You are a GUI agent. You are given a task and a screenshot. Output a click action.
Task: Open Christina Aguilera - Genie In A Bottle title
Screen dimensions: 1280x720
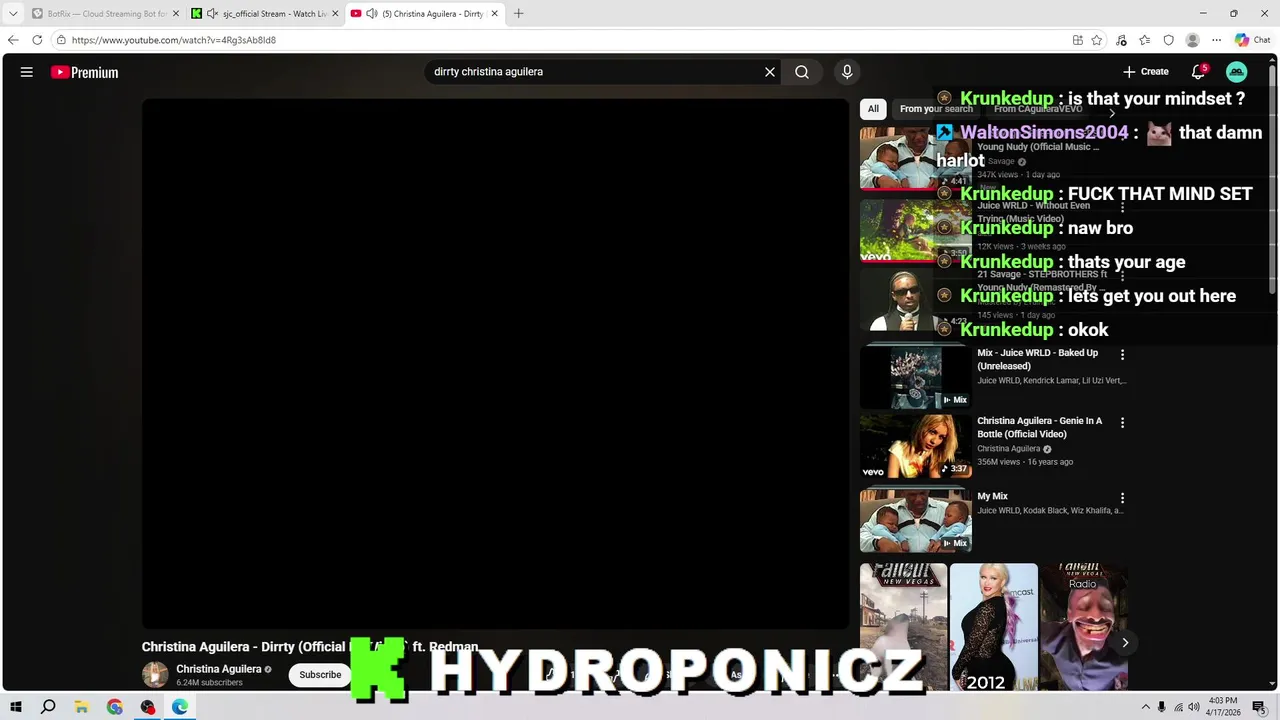1039,427
